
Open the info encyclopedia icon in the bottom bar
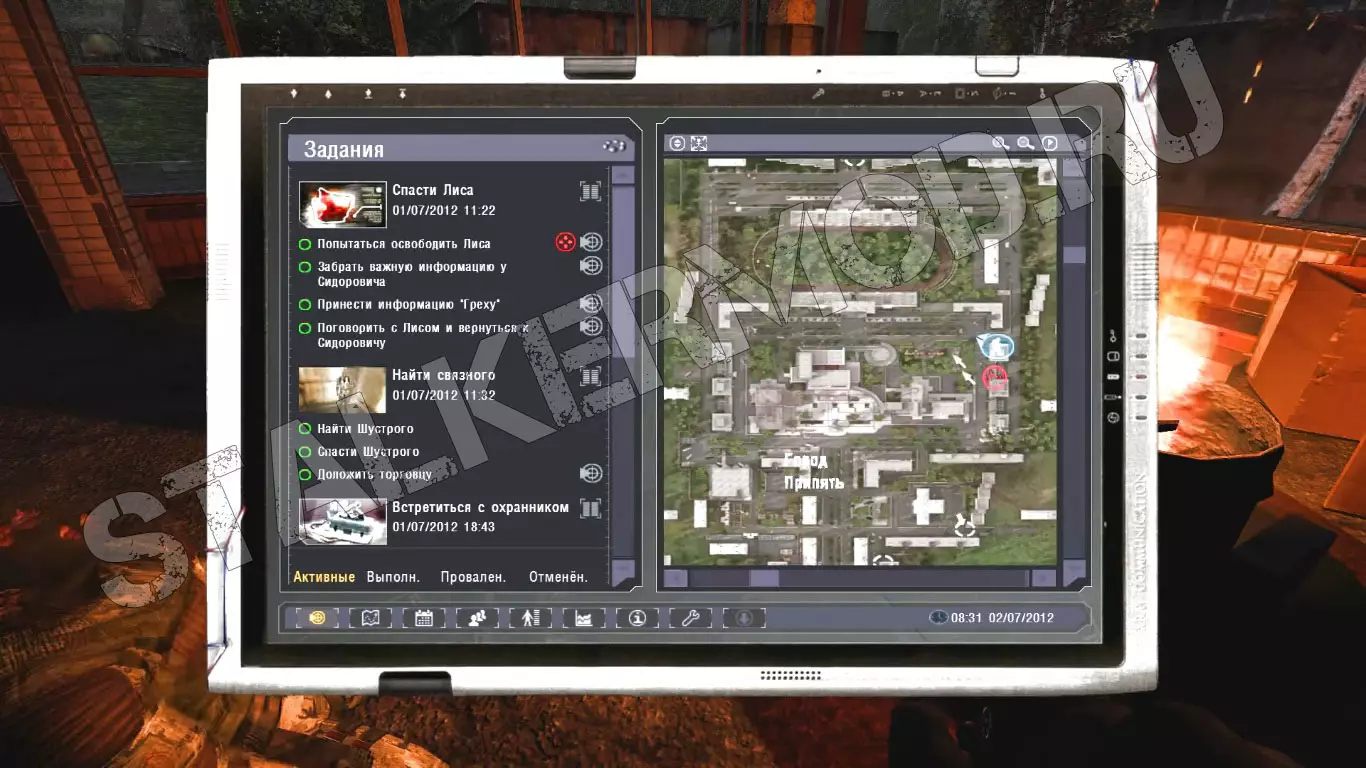(637, 618)
